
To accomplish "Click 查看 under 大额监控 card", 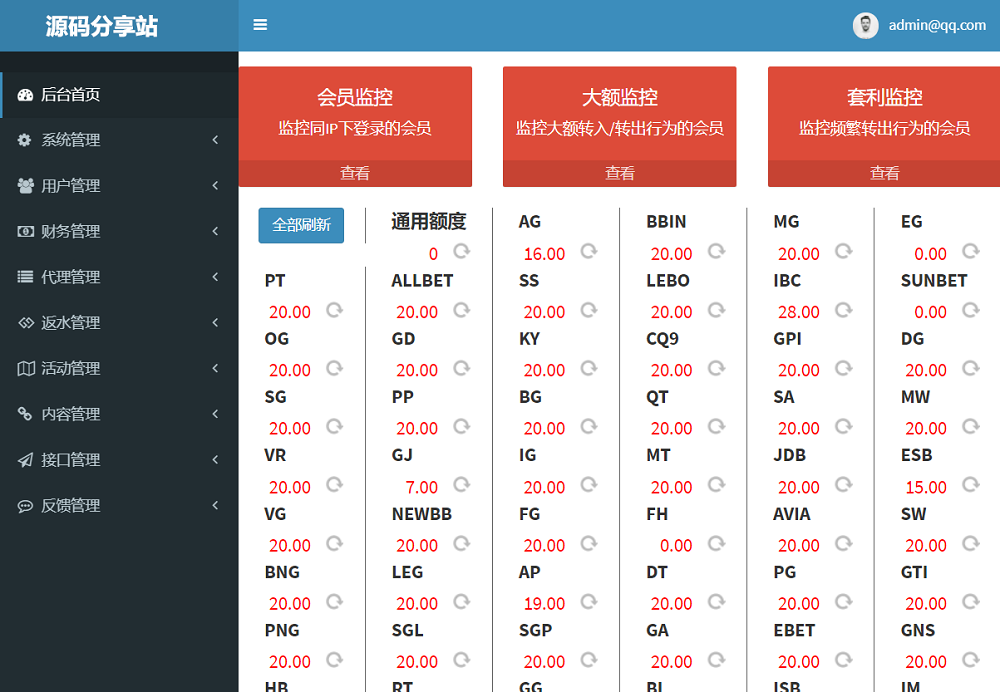I will click(x=620, y=173).
